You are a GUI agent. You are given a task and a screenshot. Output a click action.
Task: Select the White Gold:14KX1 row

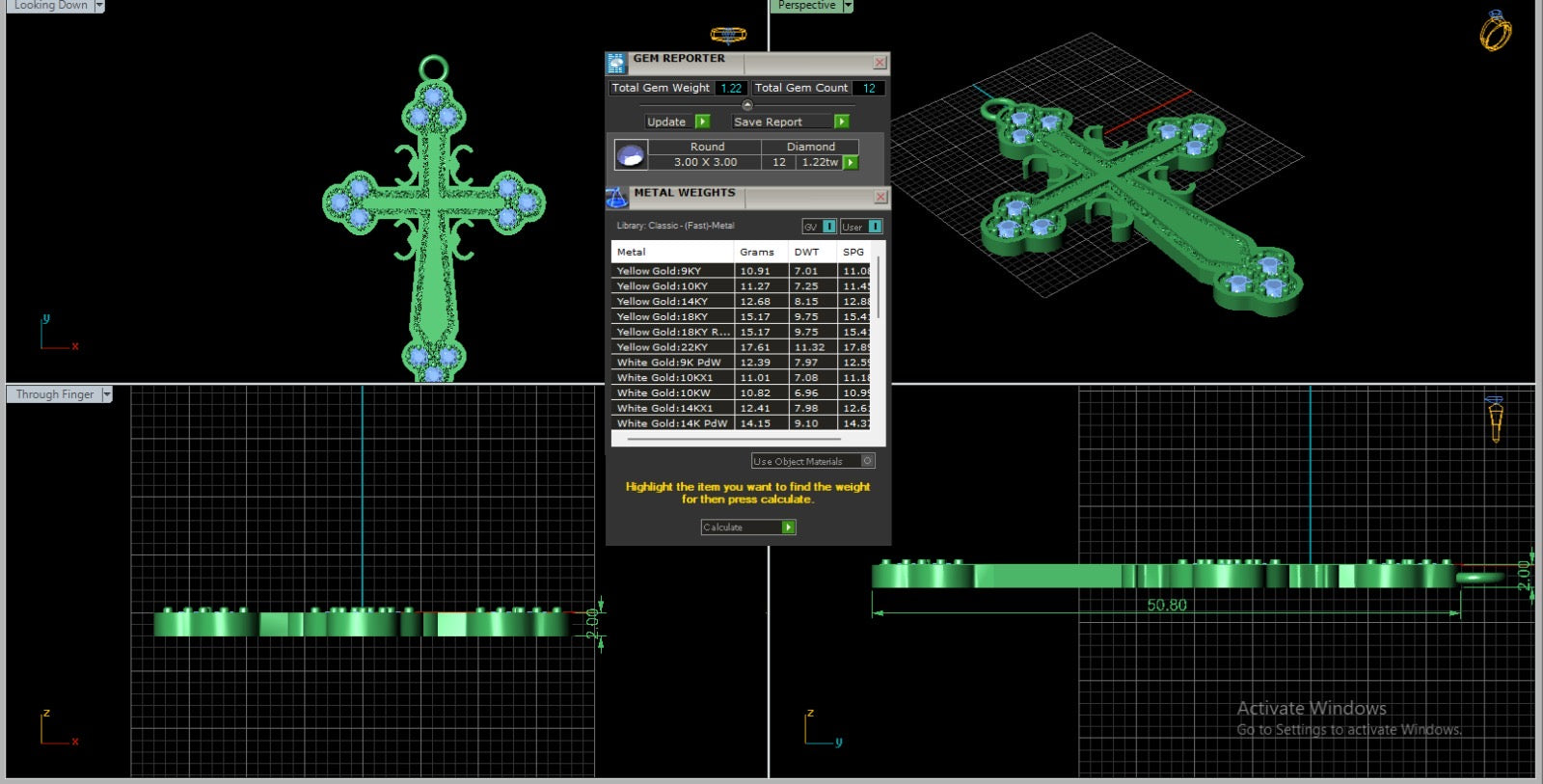point(741,408)
